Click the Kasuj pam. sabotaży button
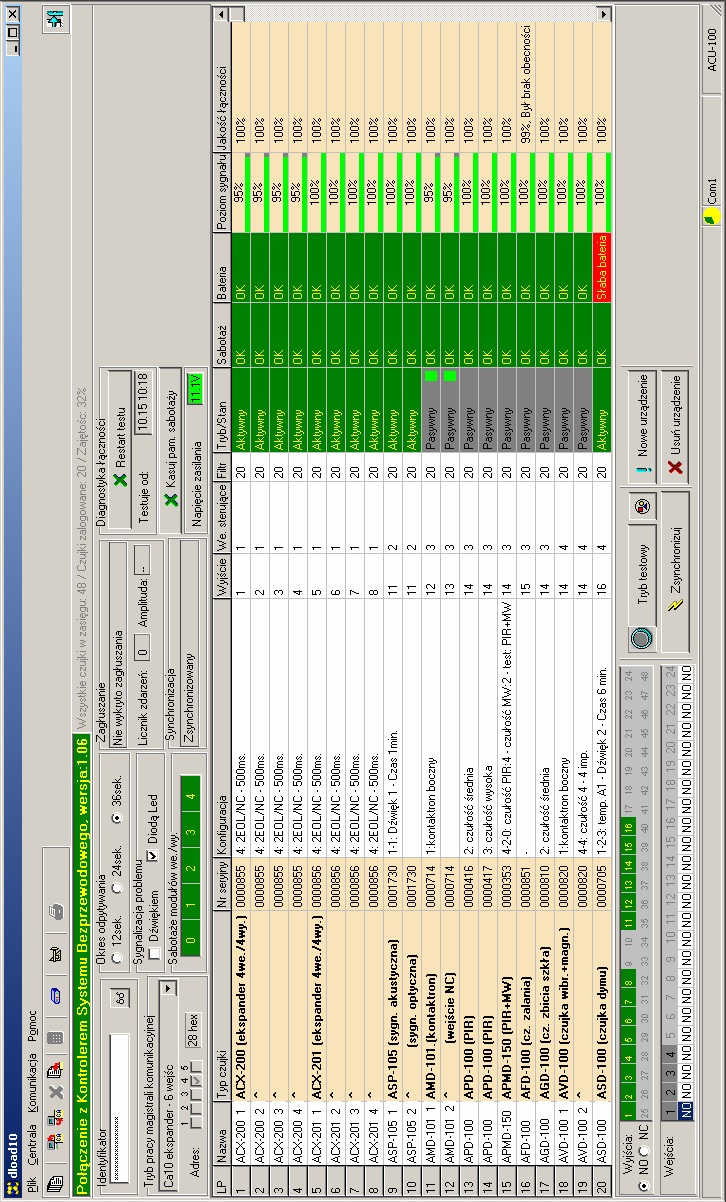 [170, 452]
